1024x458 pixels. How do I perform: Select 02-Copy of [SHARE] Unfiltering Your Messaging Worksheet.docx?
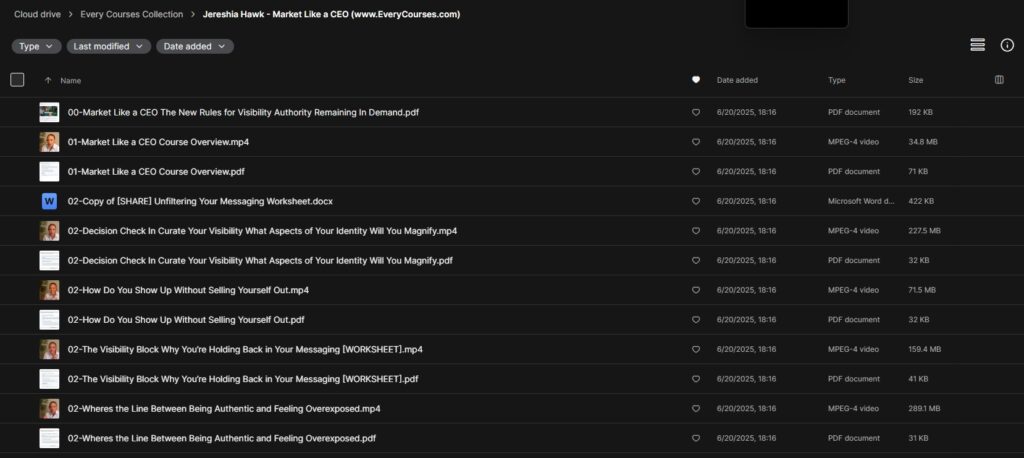[200, 201]
